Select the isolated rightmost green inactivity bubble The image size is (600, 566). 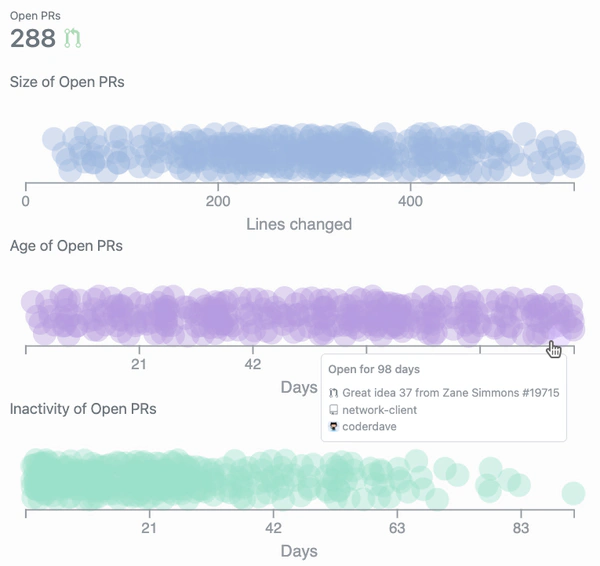click(573, 493)
